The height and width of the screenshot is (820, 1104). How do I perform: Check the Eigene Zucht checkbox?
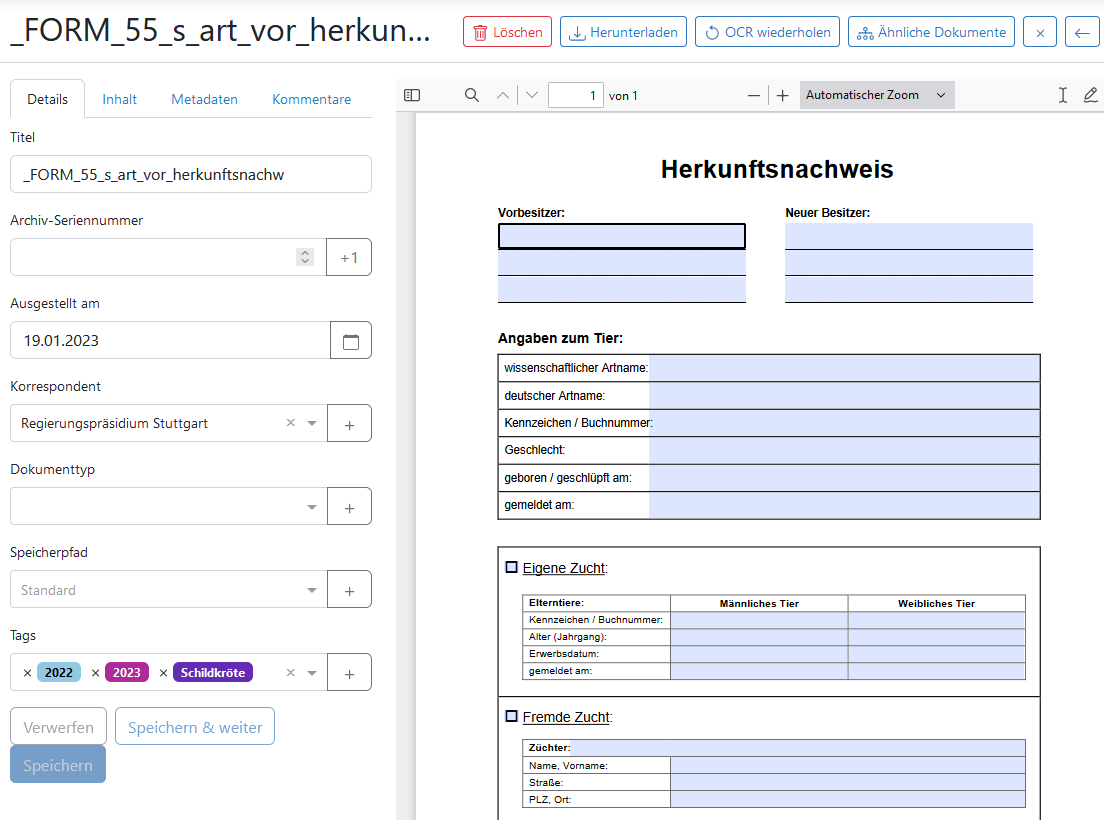pos(509,566)
